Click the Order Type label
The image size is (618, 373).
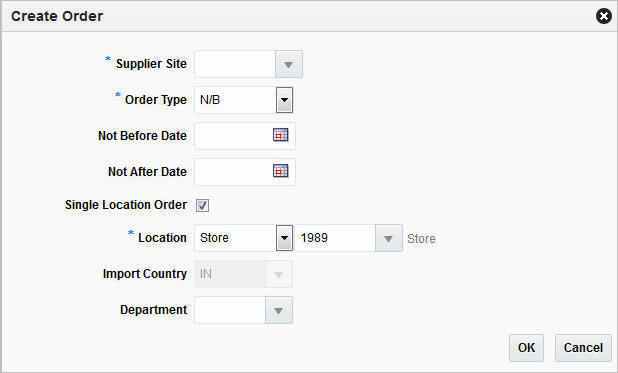click(x=156, y=100)
